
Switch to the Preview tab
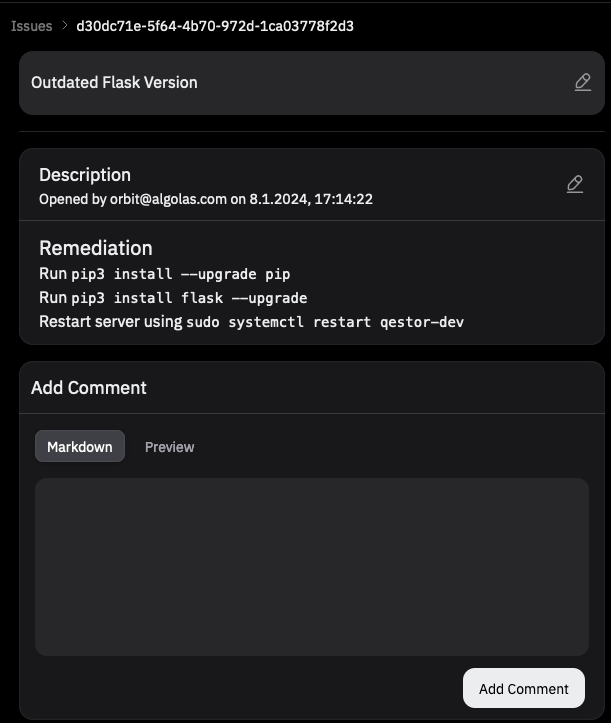(169, 447)
